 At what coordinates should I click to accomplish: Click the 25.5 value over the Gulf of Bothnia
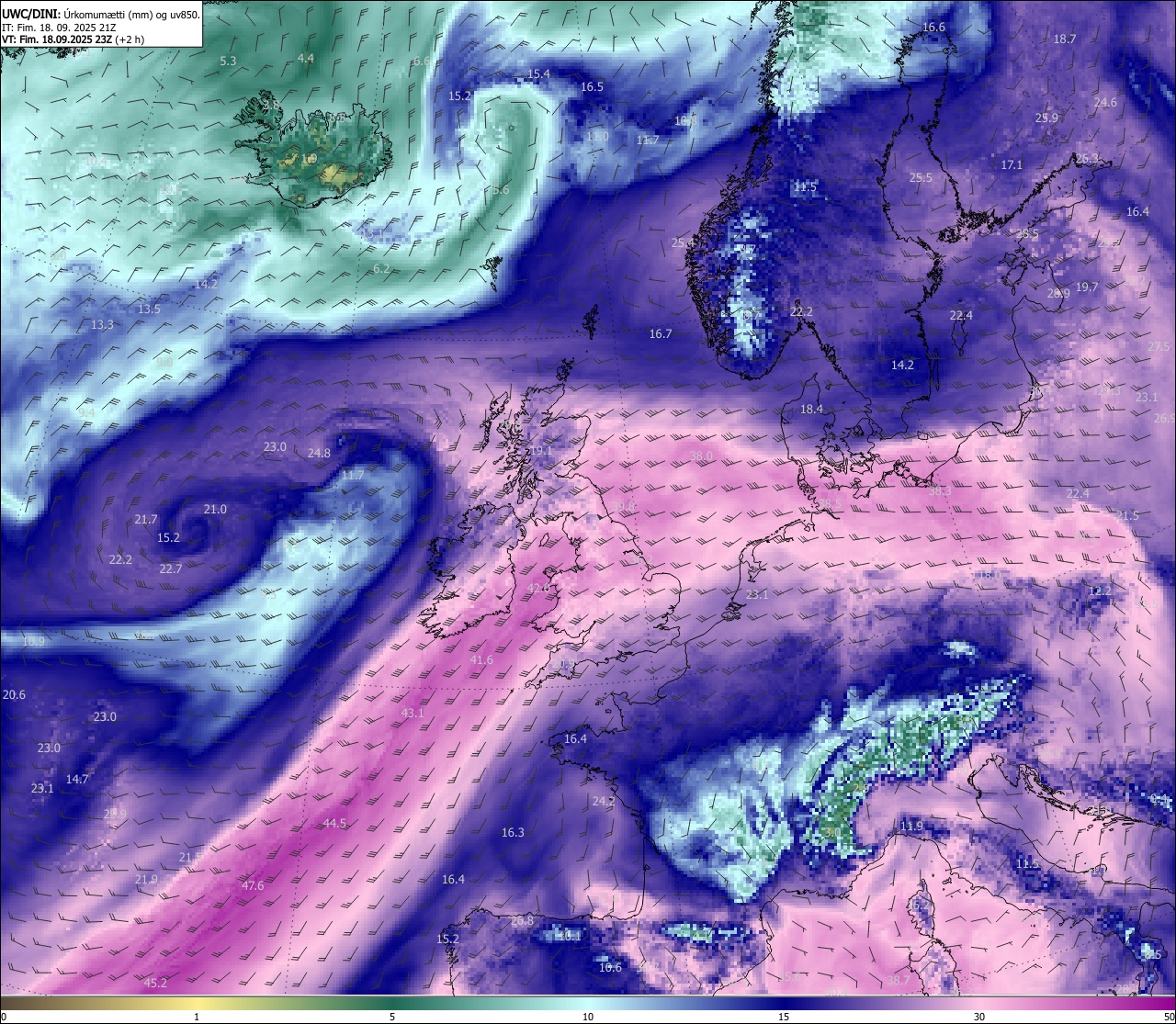921,177
